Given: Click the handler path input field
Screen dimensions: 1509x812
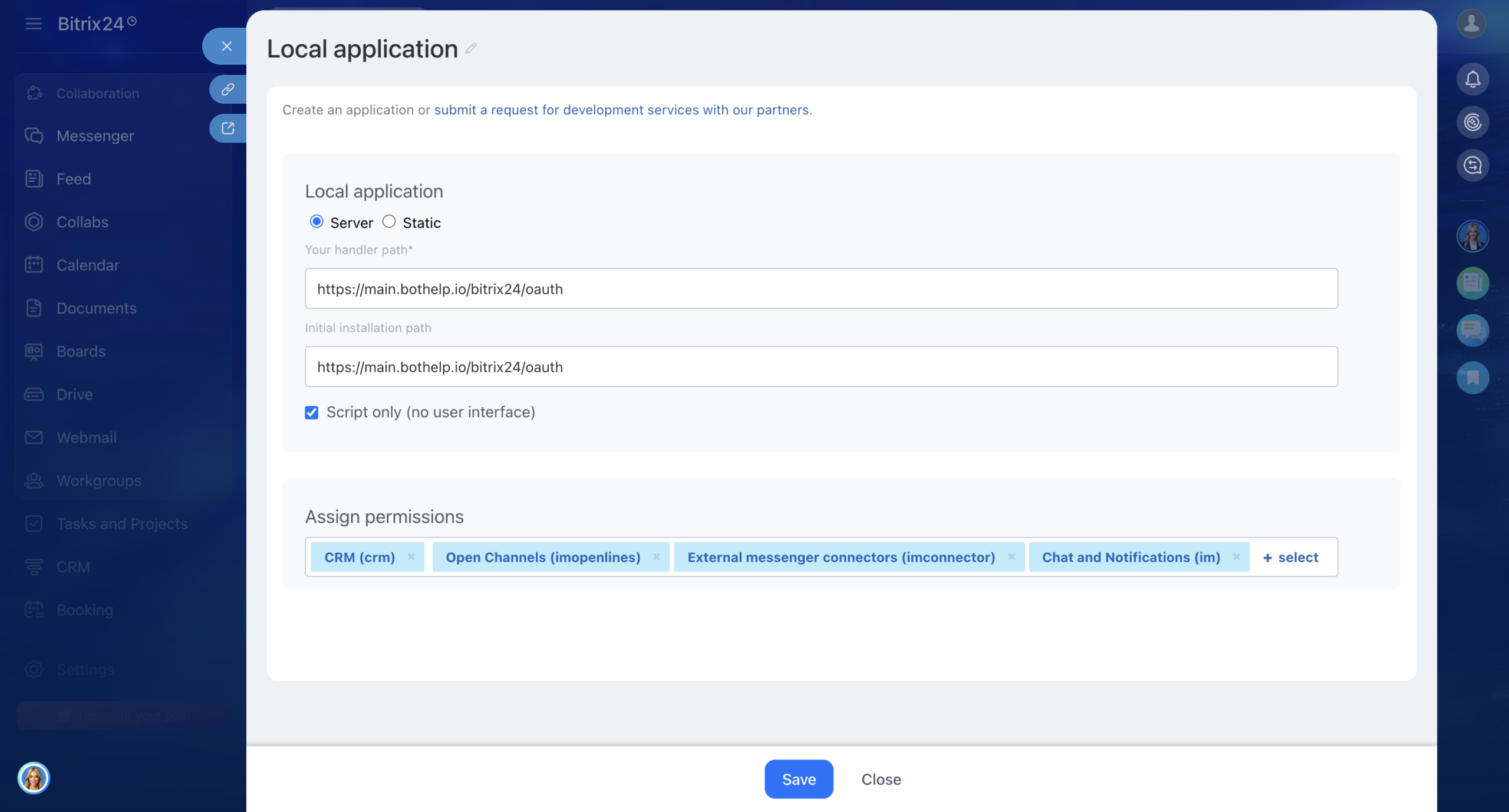Looking at the screenshot, I should 821,289.
